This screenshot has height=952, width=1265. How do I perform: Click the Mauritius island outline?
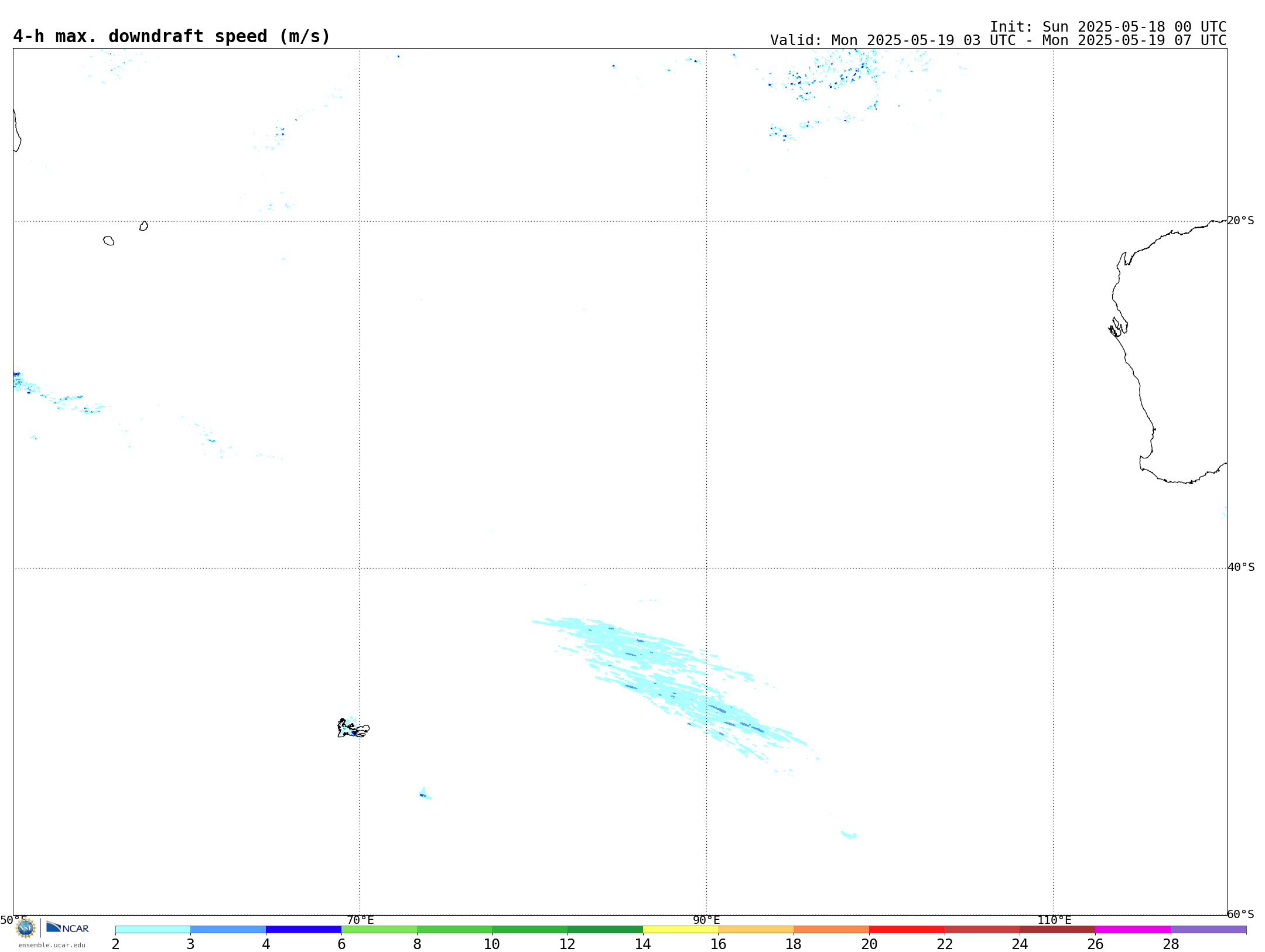coord(143,226)
